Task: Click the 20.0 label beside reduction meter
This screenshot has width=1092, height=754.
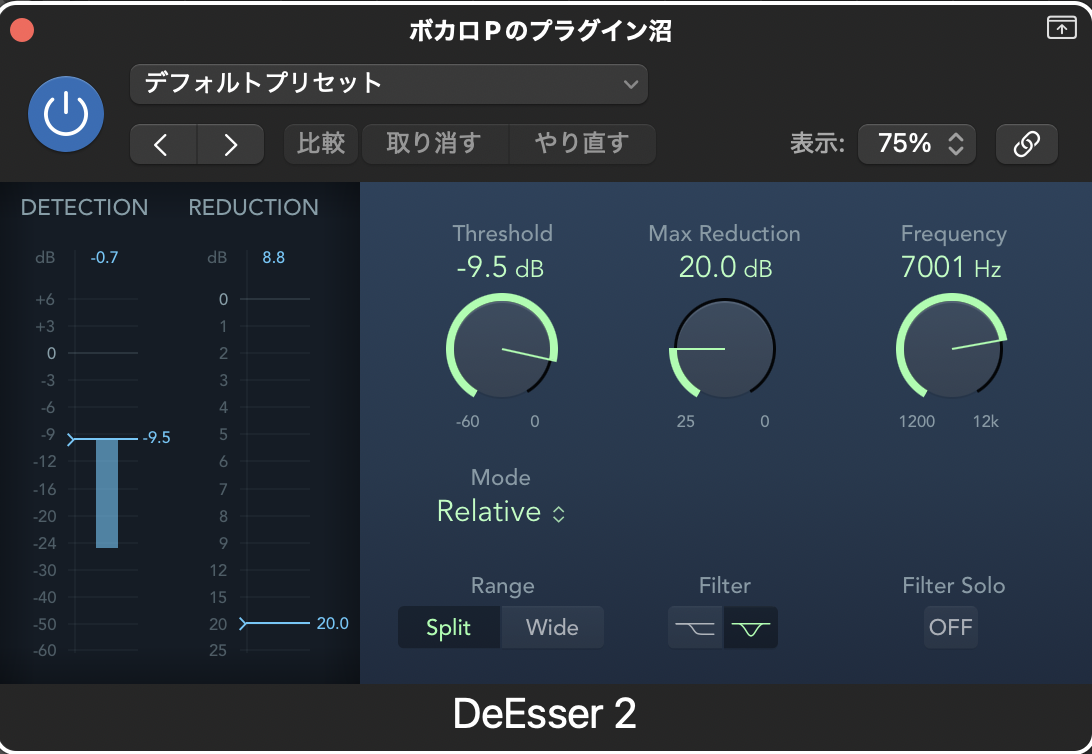Action: 333,623
